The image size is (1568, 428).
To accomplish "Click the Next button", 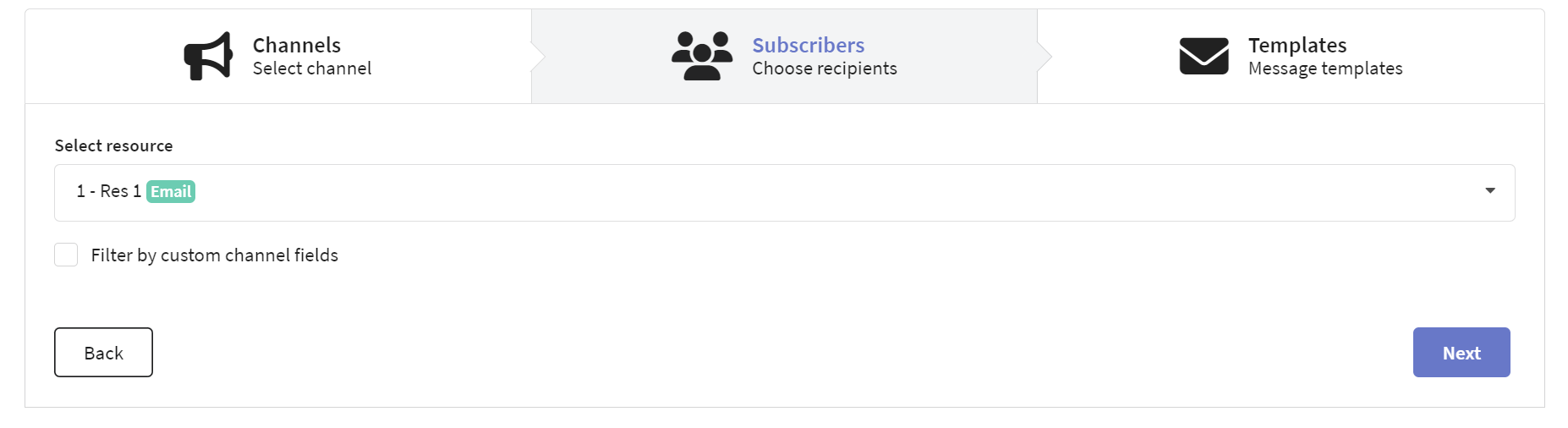I will (x=1461, y=353).
